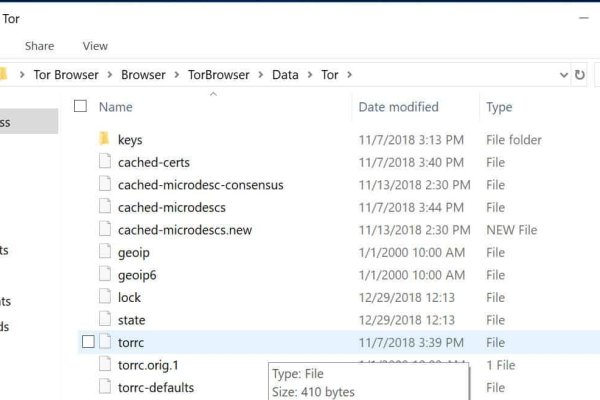The image size is (600, 400).
Task: Select the cached-microdesc-consensus file
Action: (x=200, y=185)
